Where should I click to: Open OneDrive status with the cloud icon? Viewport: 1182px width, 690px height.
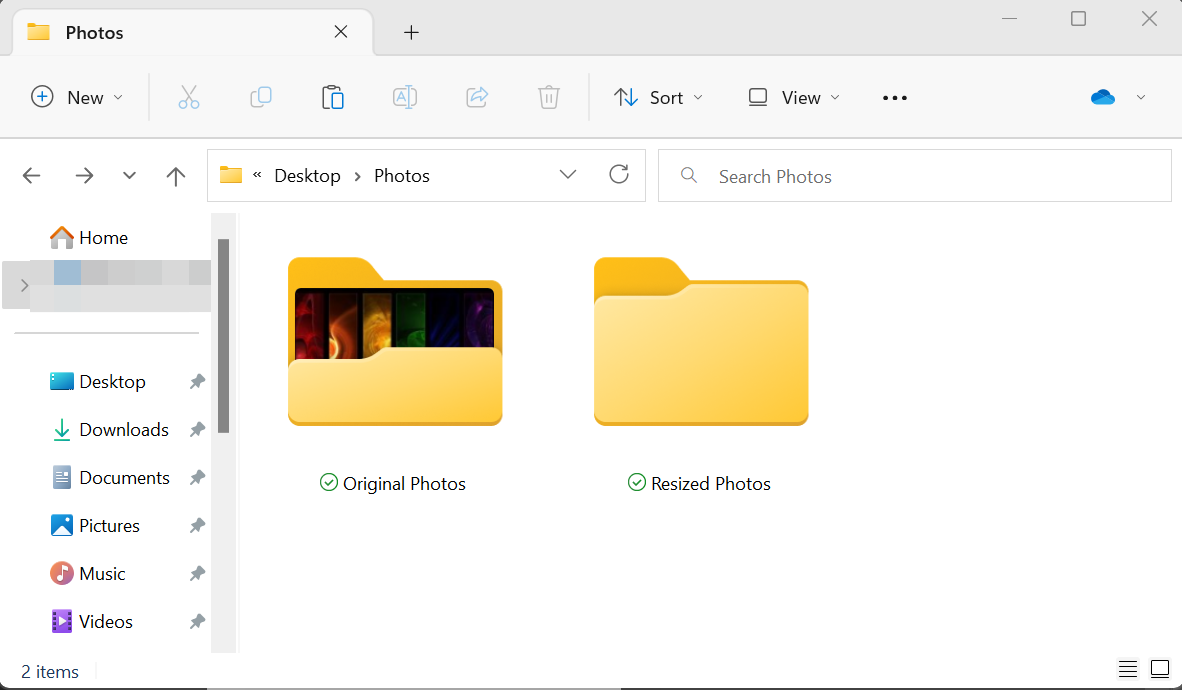click(x=1103, y=97)
